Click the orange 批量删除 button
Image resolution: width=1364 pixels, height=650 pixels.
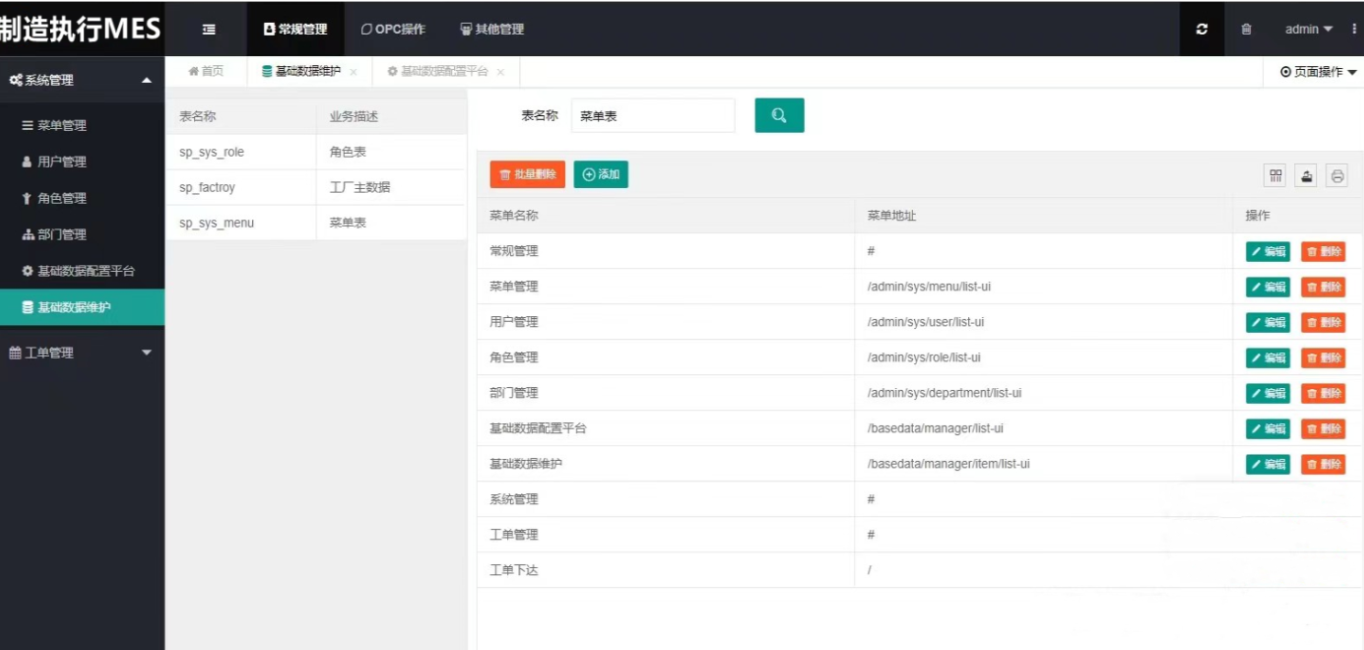click(x=527, y=174)
